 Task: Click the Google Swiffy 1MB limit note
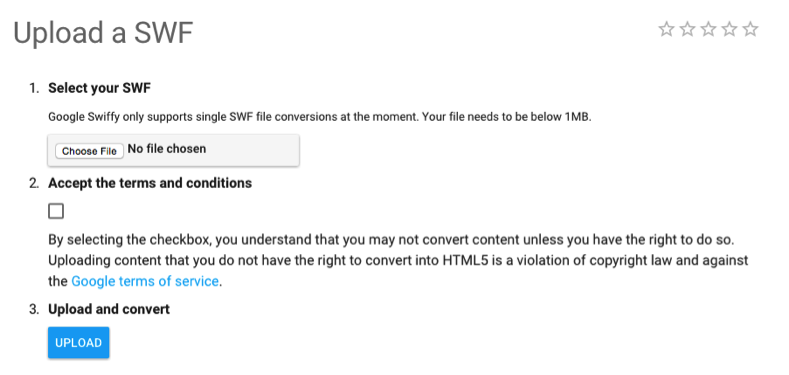319,118
